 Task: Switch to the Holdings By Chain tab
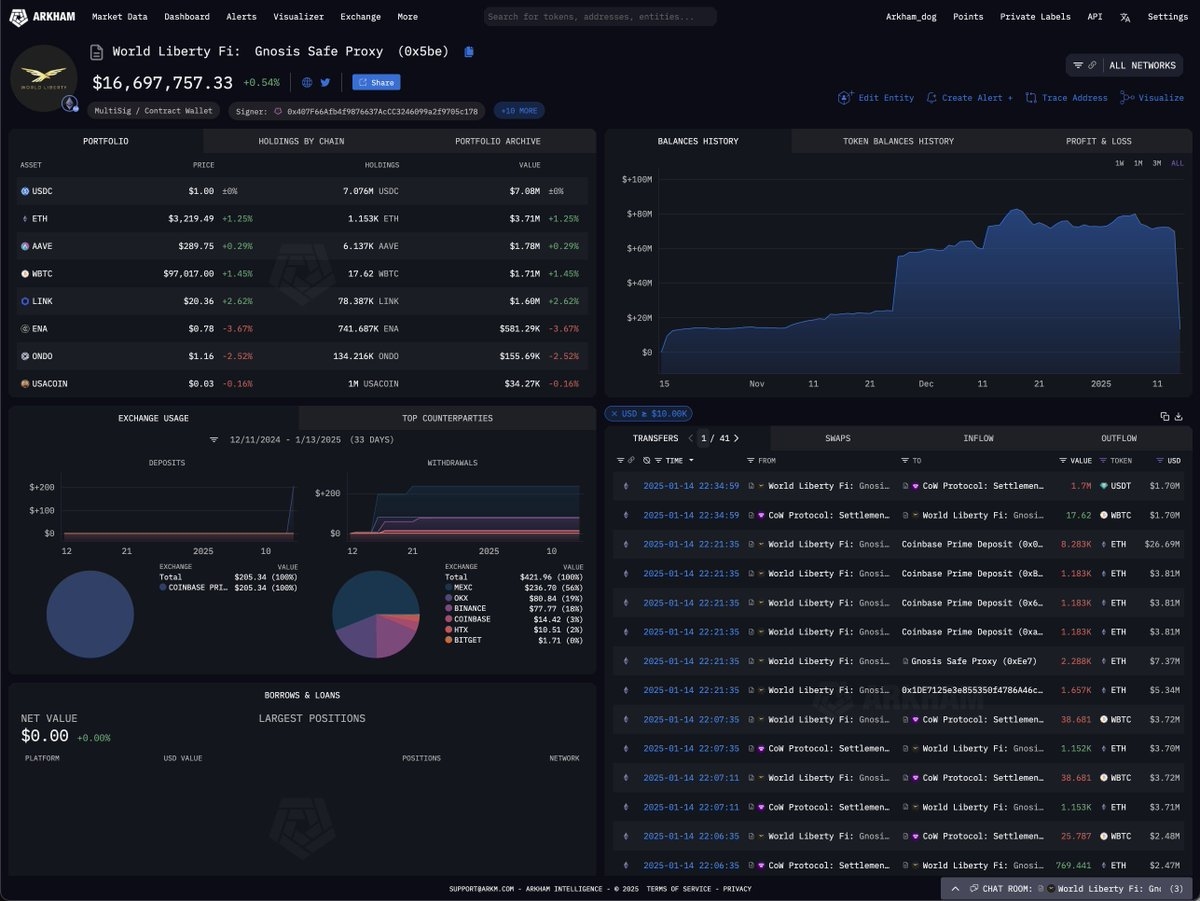tap(301, 141)
